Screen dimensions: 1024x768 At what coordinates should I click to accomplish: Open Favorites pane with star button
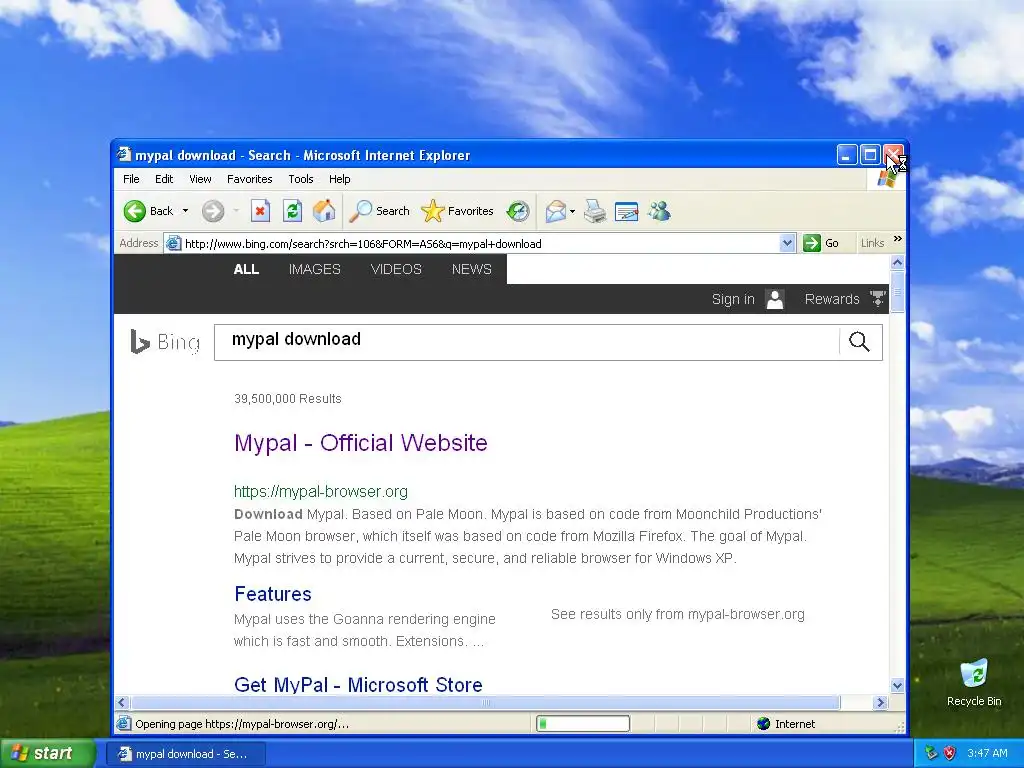coord(457,211)
